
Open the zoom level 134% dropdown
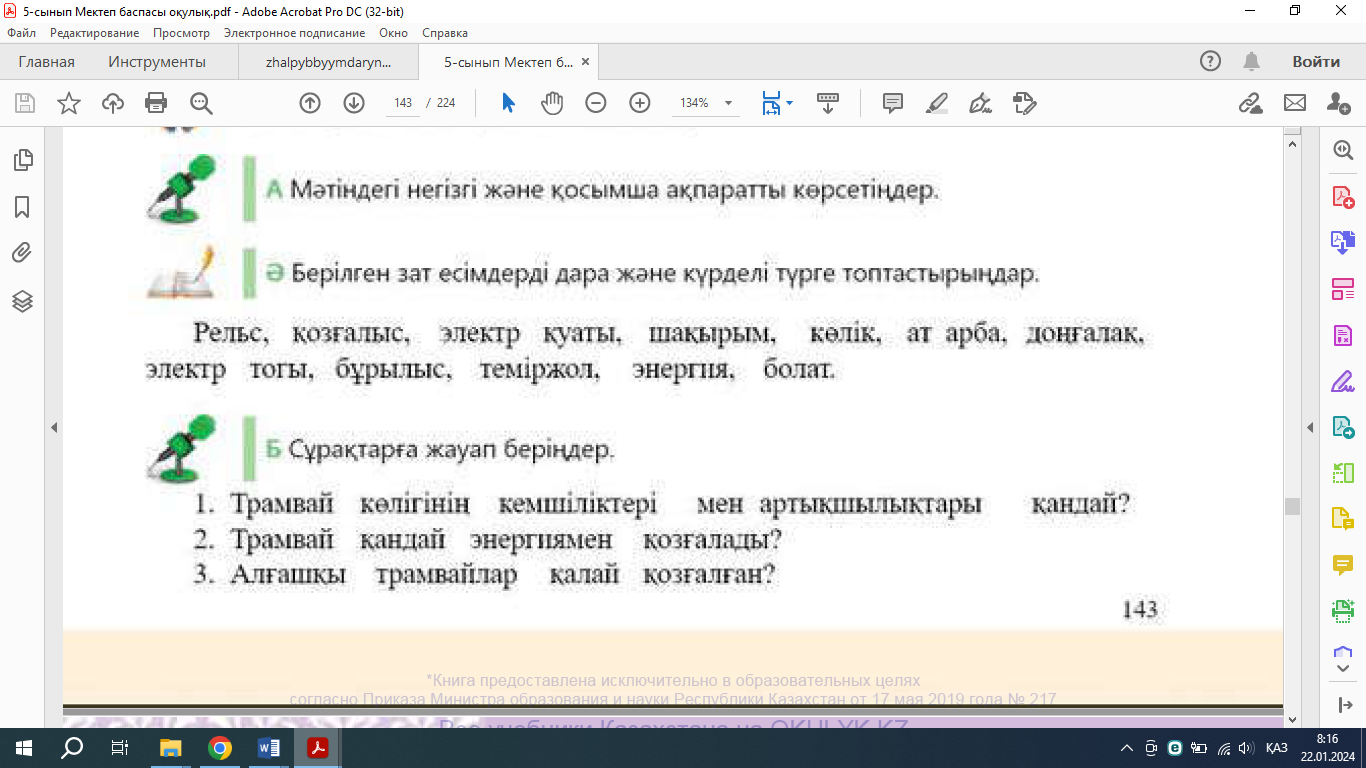(728, 103)
